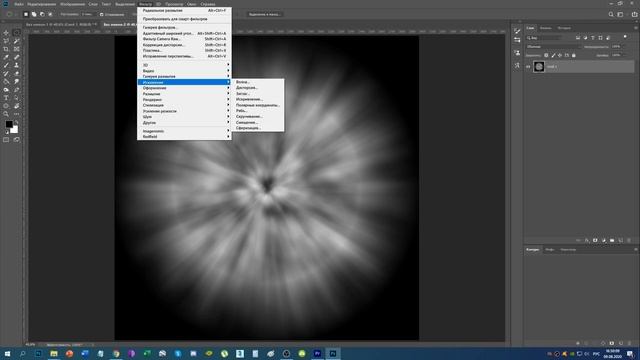
Task: Click the add to selection icon
Action: [x=34, y=14]
